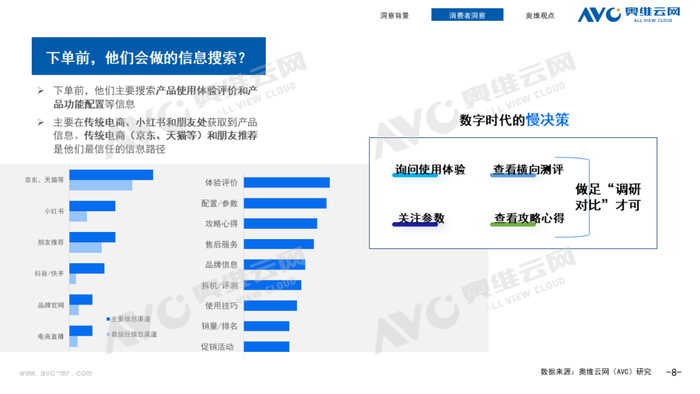Click the 查看横向测评 label
Screen dimensions: 700x394
click(528, 170)
